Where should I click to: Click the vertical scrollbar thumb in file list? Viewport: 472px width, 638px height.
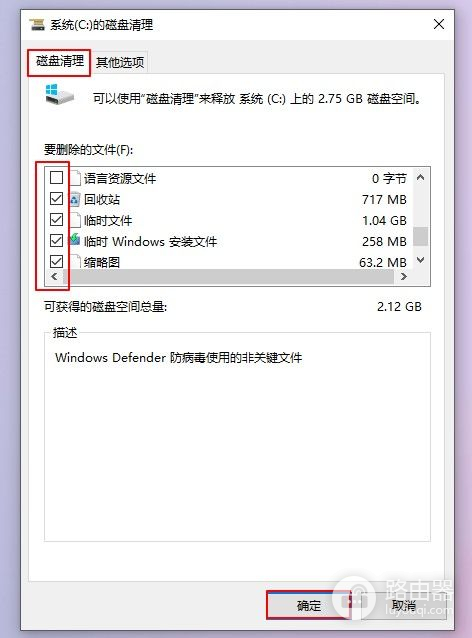point(421,236)
